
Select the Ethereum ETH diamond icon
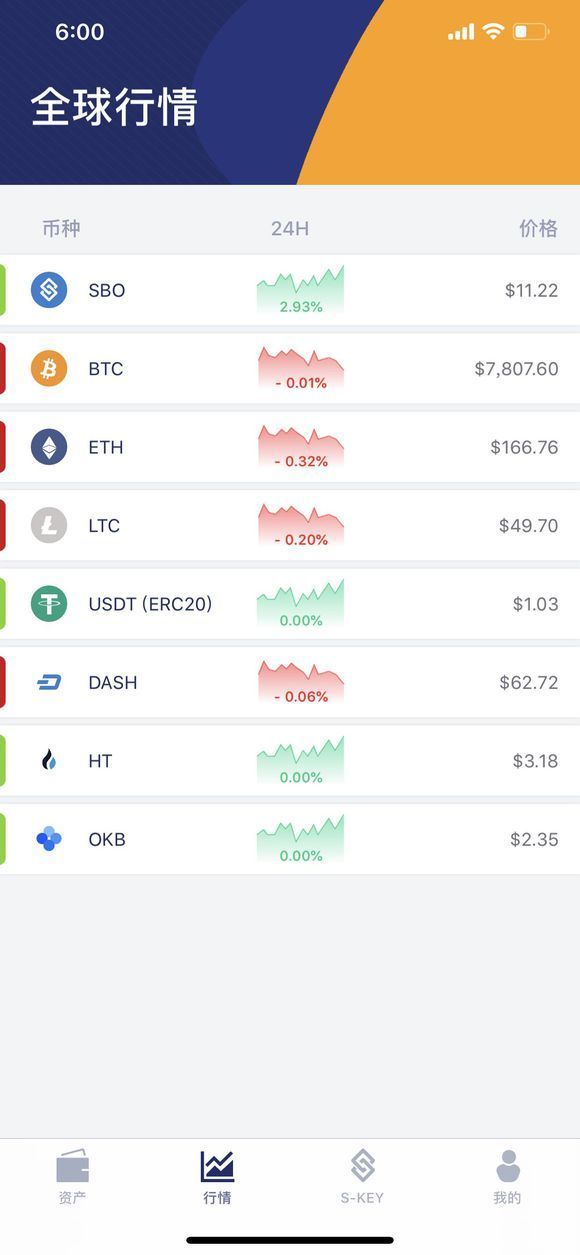click(x=49, y=447)
